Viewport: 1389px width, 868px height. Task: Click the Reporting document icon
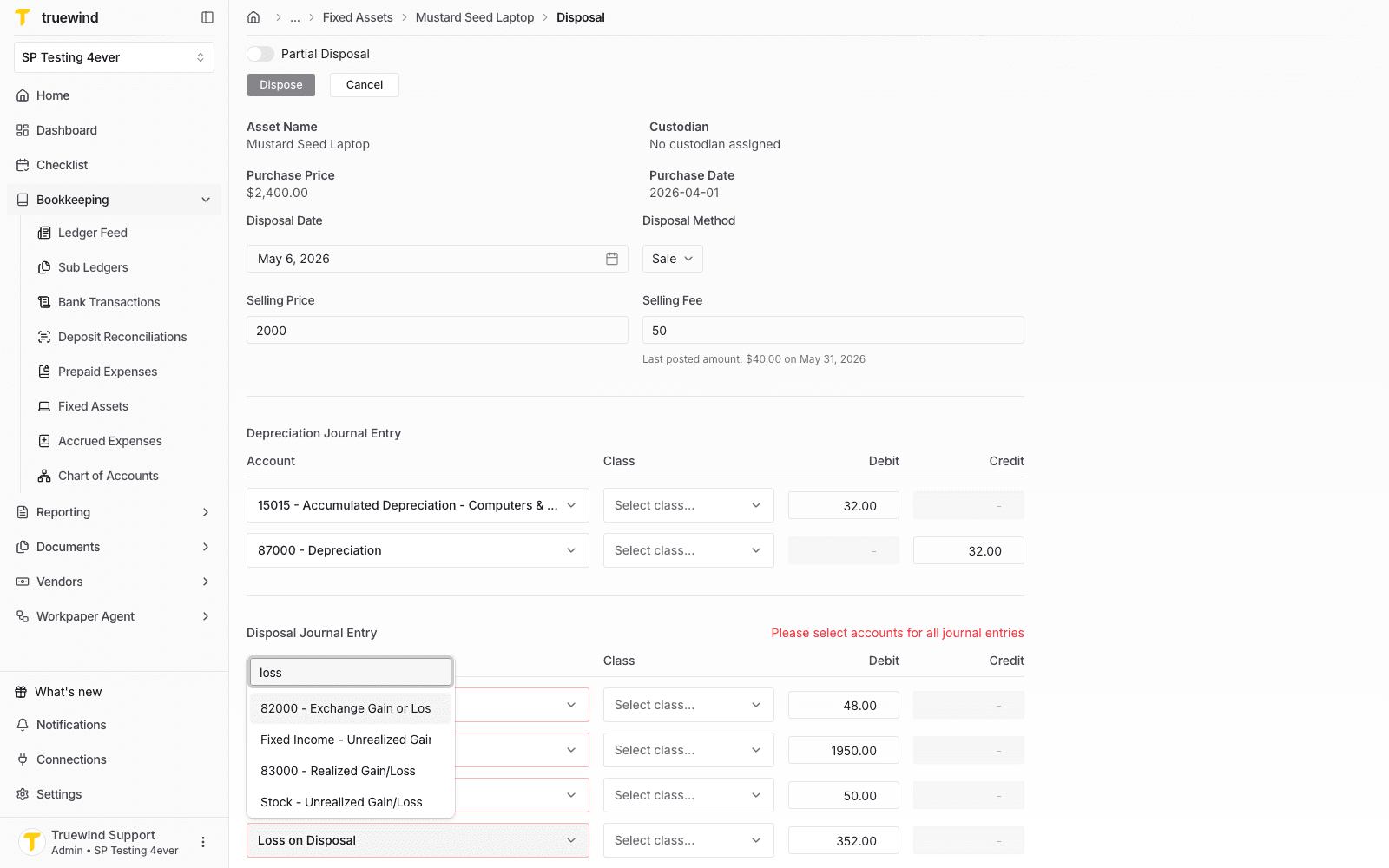tap(23, 512)
